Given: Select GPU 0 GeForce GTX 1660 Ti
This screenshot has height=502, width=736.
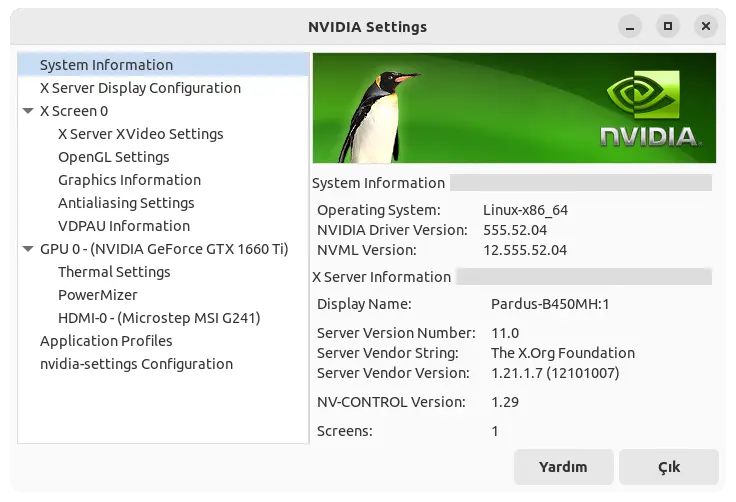Looking at the screenshot, I should click(164, 249).
